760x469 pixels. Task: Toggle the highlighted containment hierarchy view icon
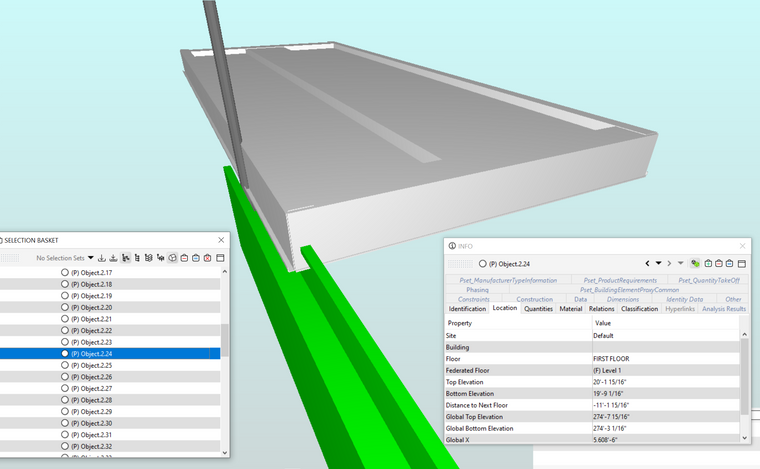coord(126,258)
